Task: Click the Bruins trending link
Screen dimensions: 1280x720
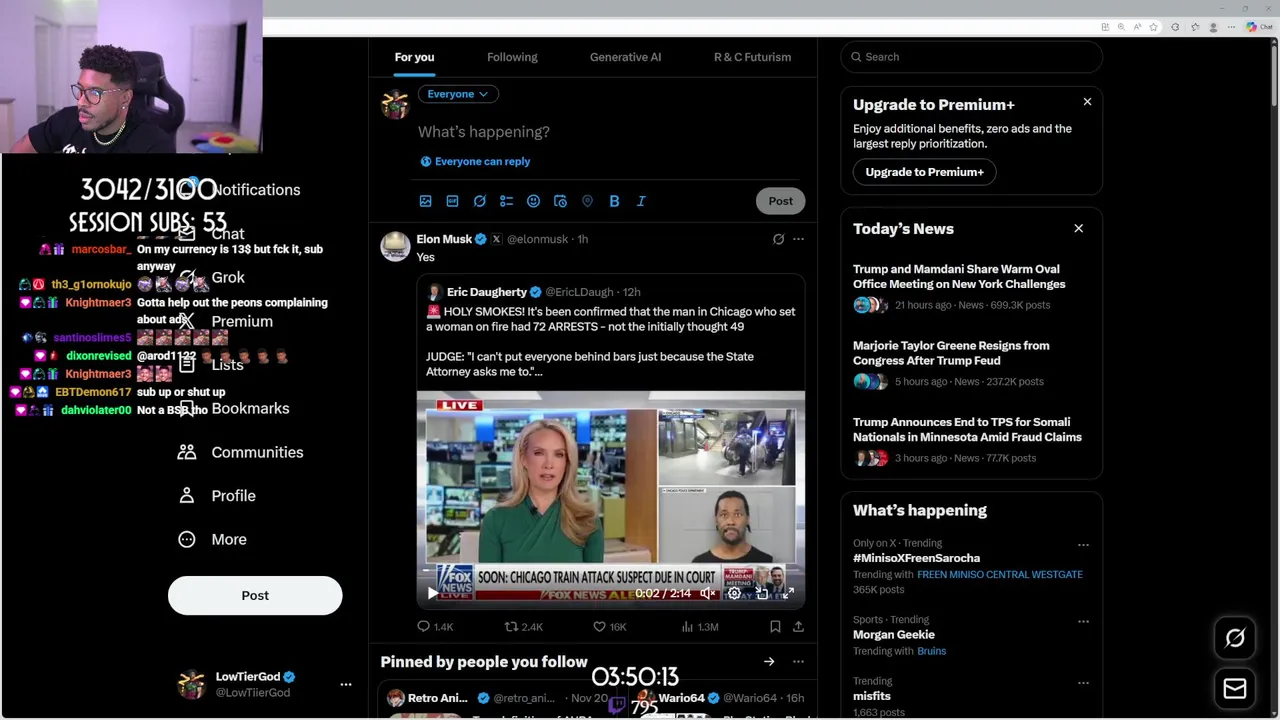Action: [931, 651]
